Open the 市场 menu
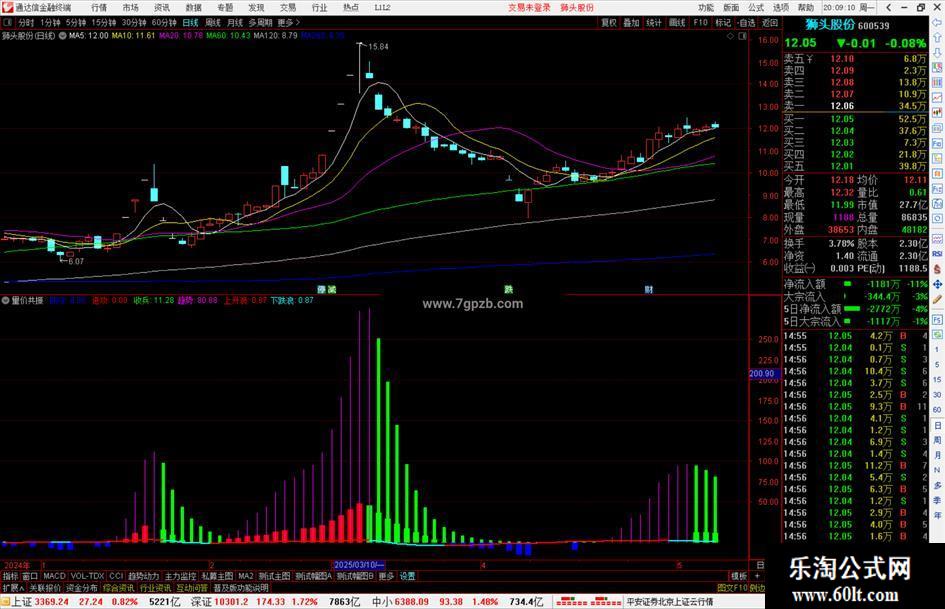Screen dimensions: 945x609 coord(130,8)
